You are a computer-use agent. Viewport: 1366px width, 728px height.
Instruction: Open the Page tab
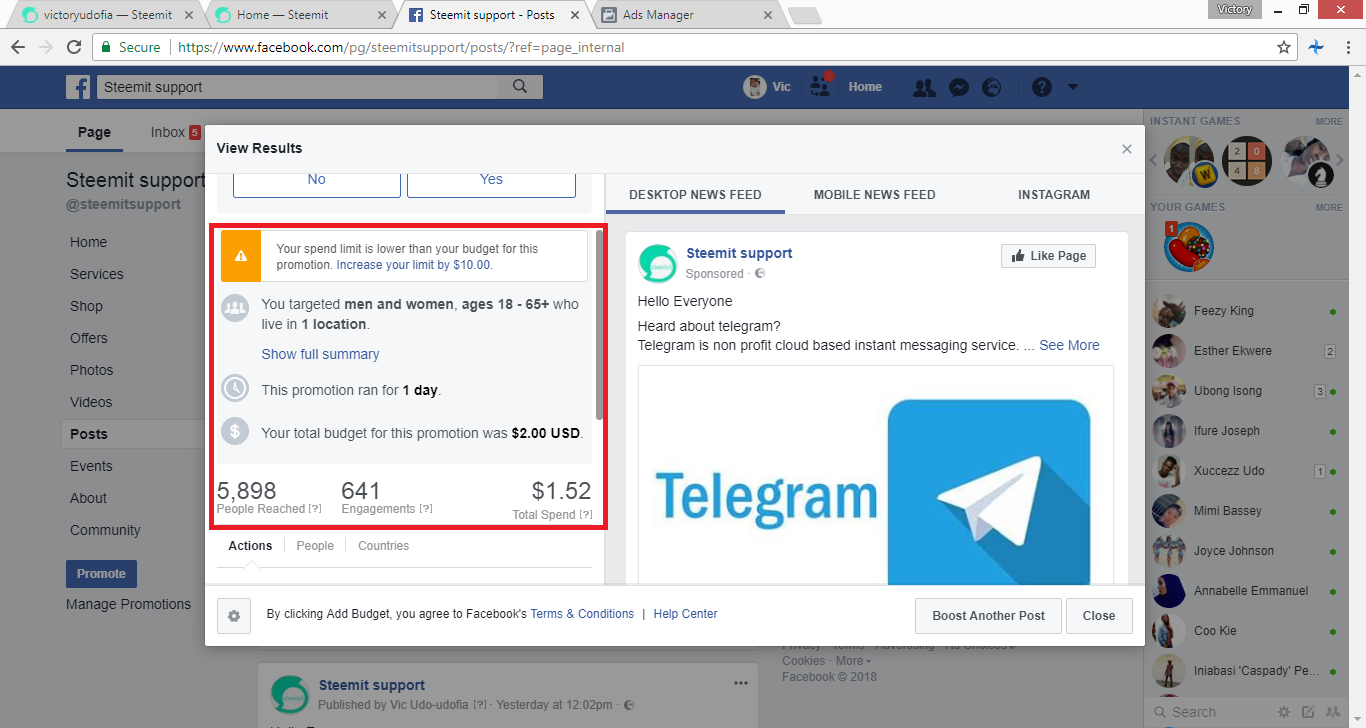pyautogui.click(x=94, y=132)
